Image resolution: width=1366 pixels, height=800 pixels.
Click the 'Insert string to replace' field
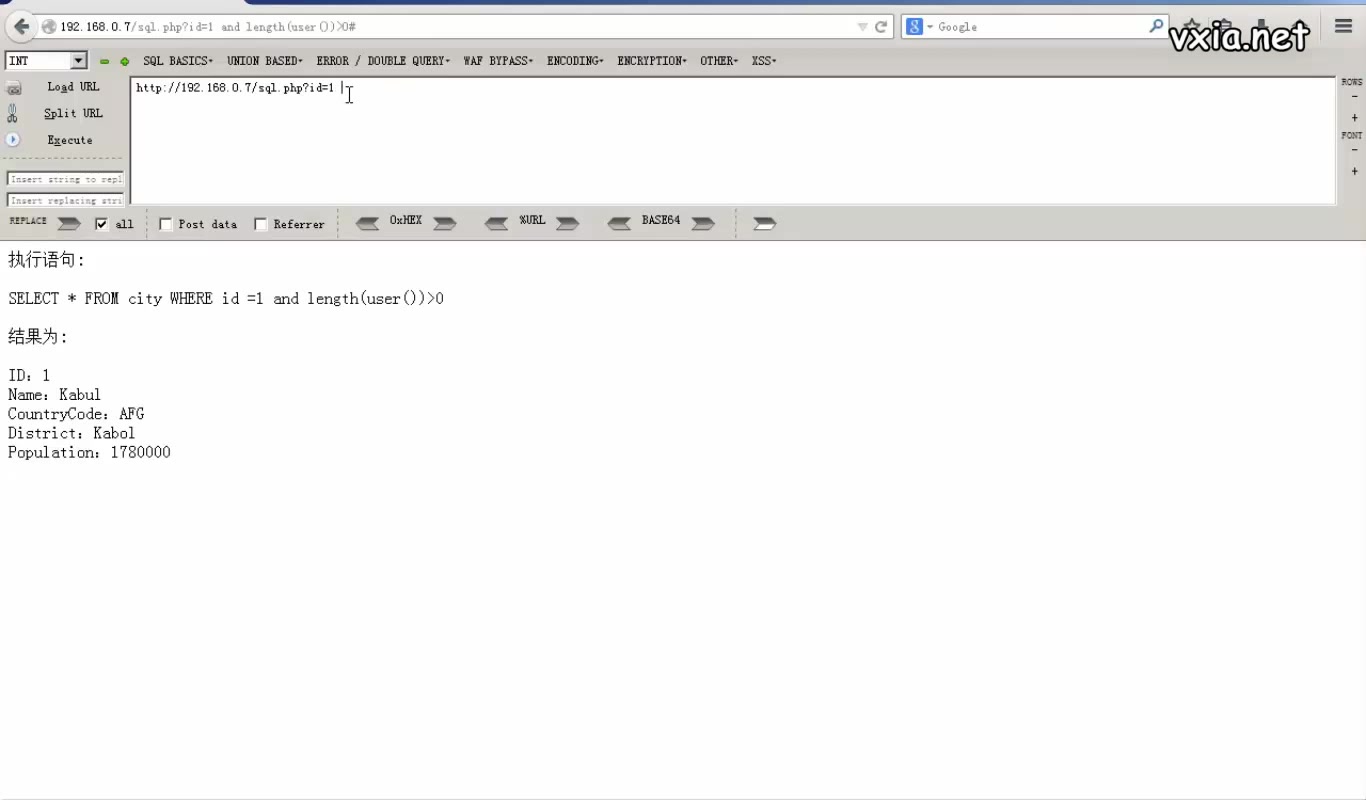(x=65, y=179)
